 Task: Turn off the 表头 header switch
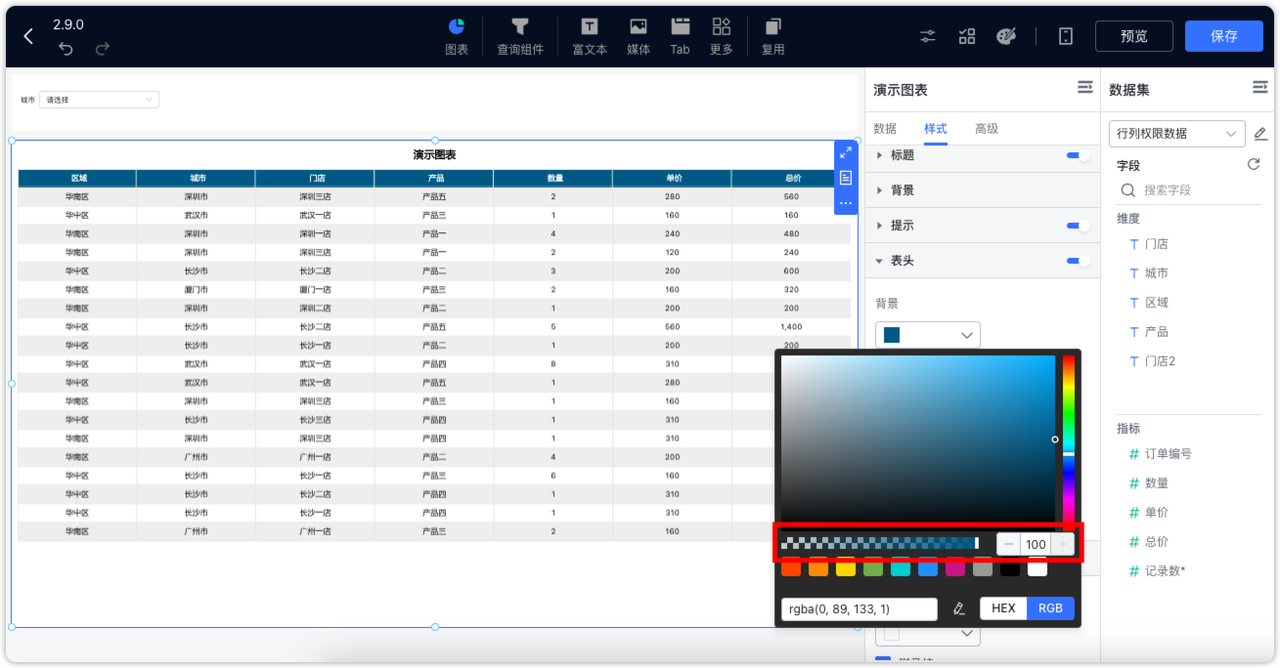point(1075,260)
